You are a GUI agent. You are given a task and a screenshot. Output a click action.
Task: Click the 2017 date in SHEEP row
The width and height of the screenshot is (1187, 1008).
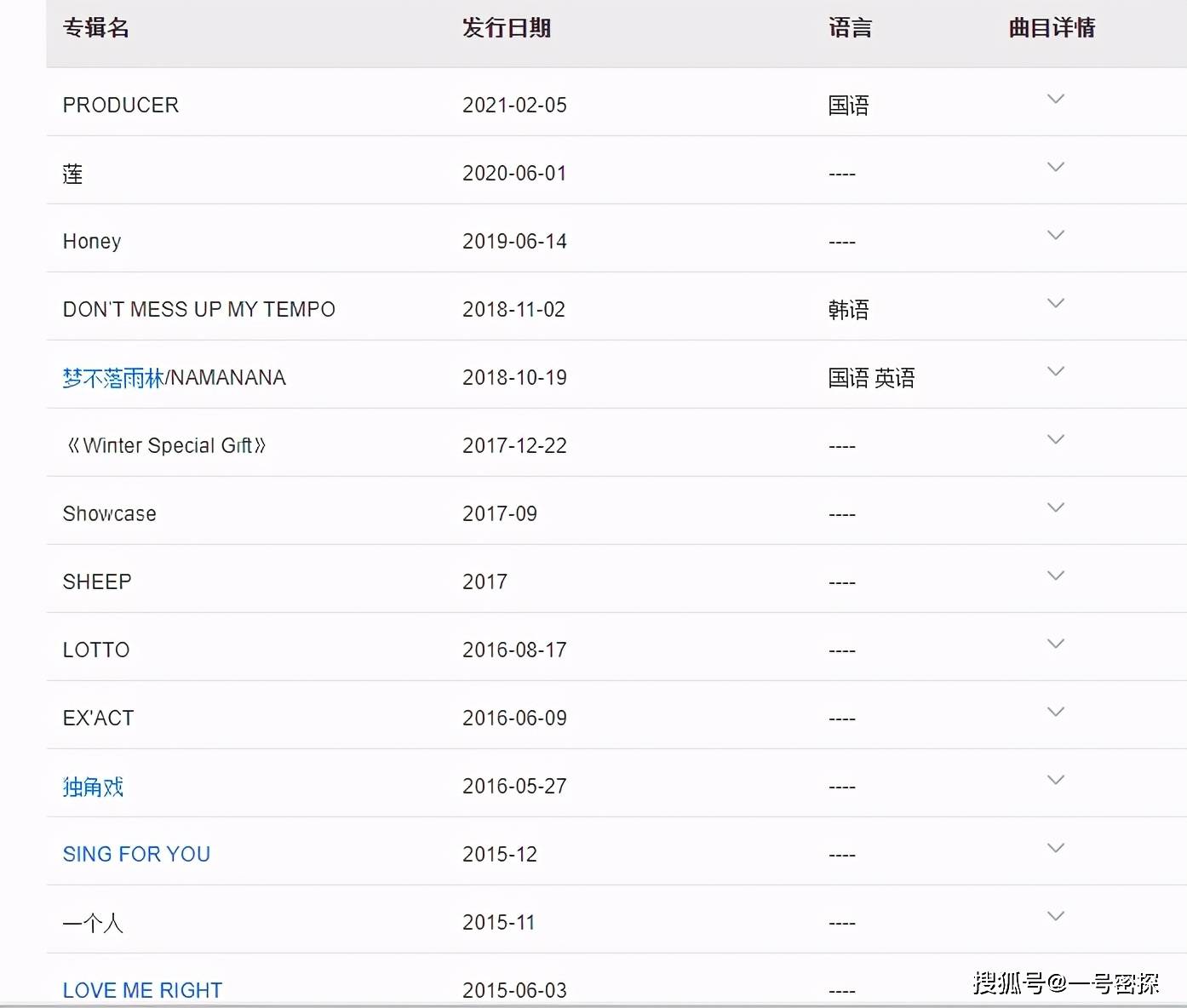pyautogui.click(x=485, y=581)
